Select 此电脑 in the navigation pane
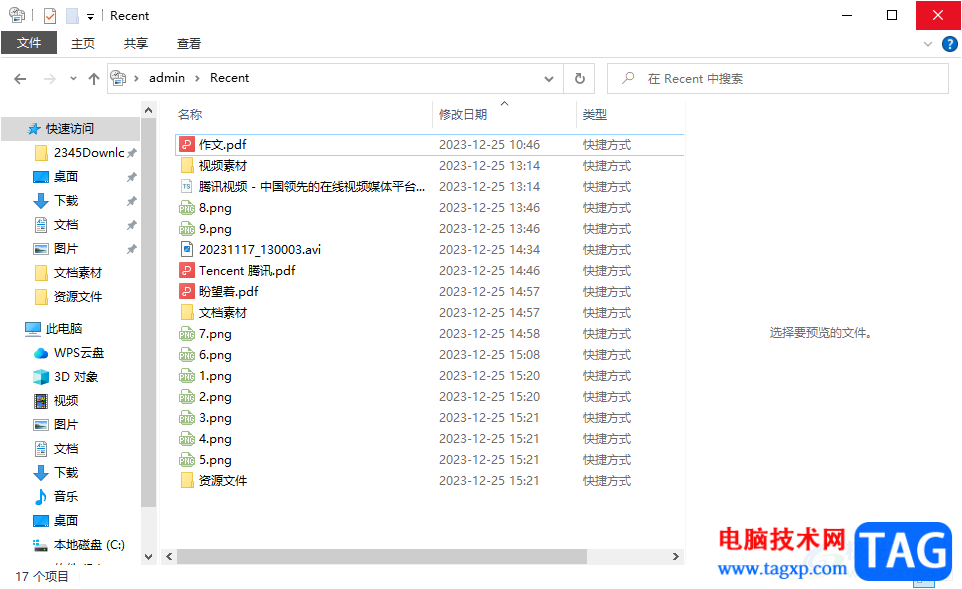 [x=64, y=328]
